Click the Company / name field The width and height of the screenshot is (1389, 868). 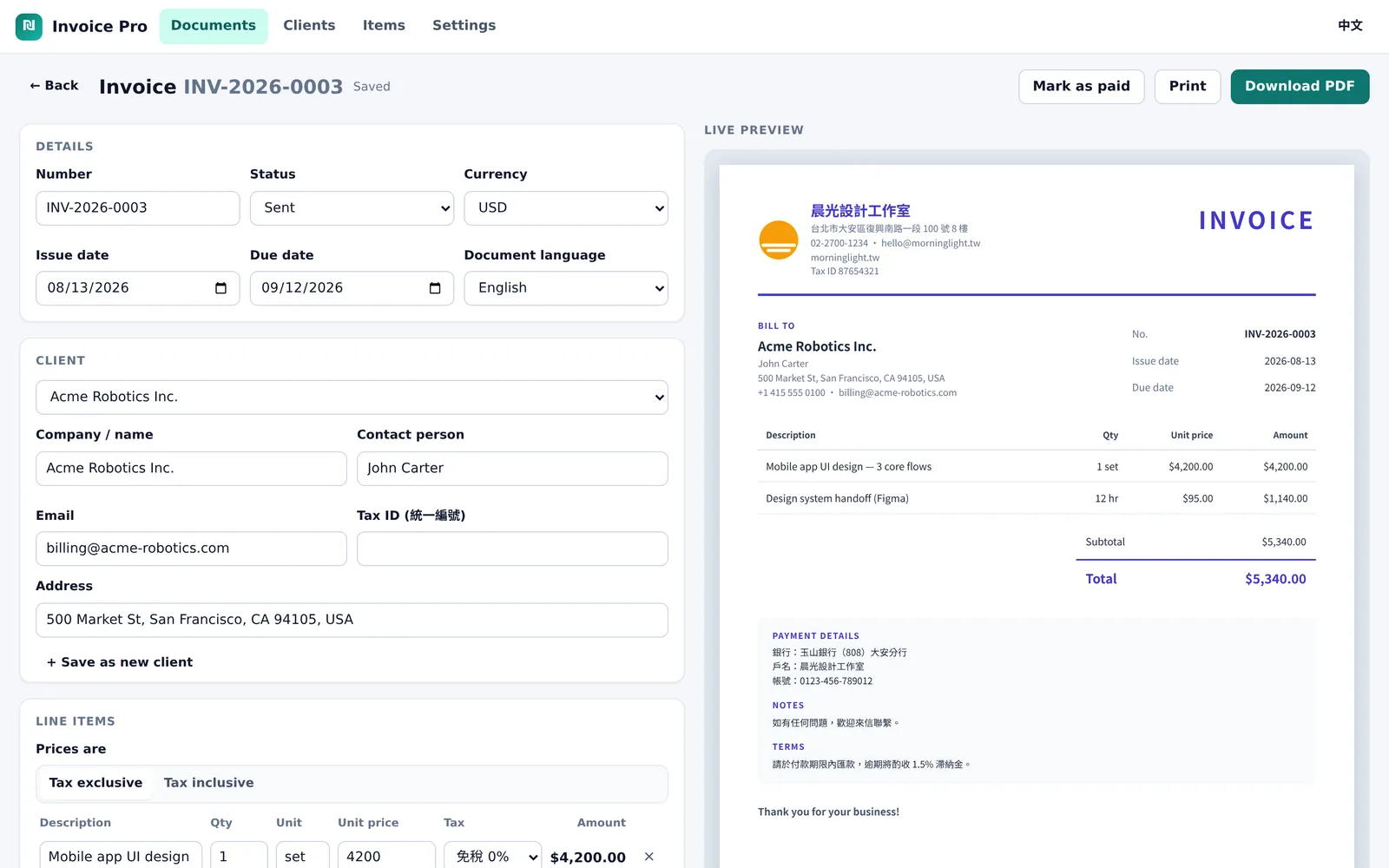point(191,469)
